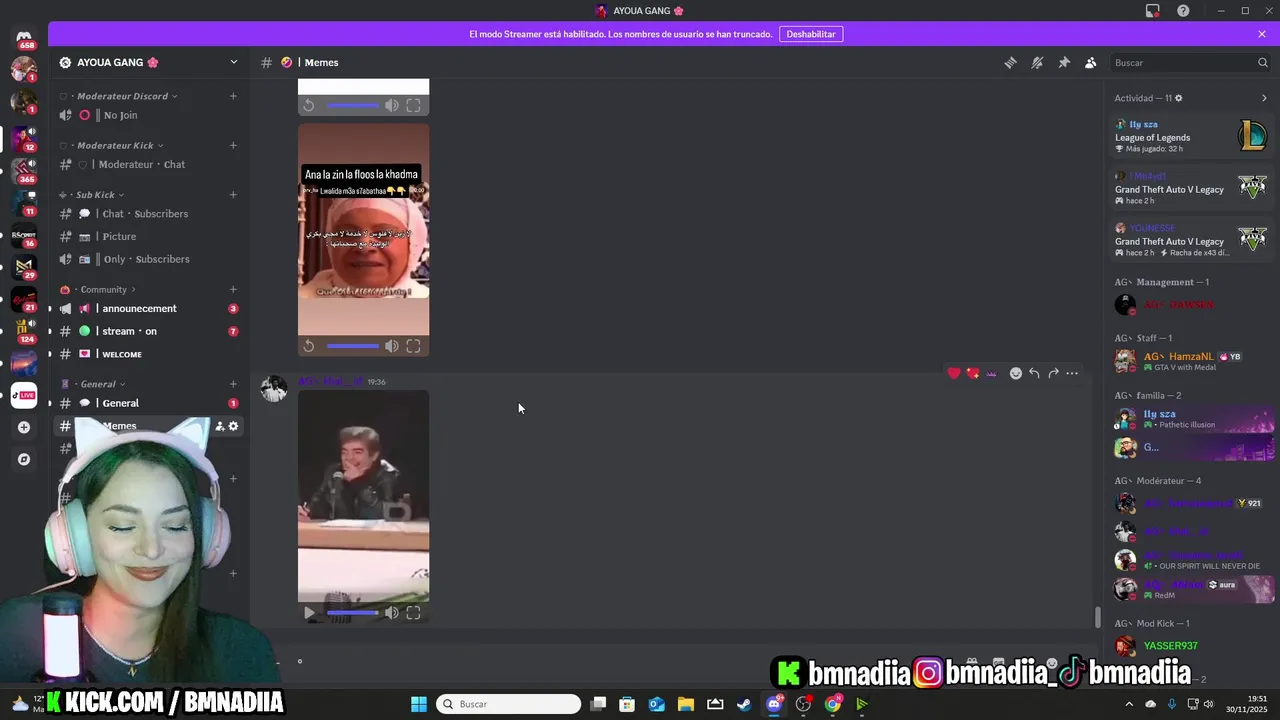Click the Buscar search field in Discord
1280x720 pixels.
(1191, 62)
